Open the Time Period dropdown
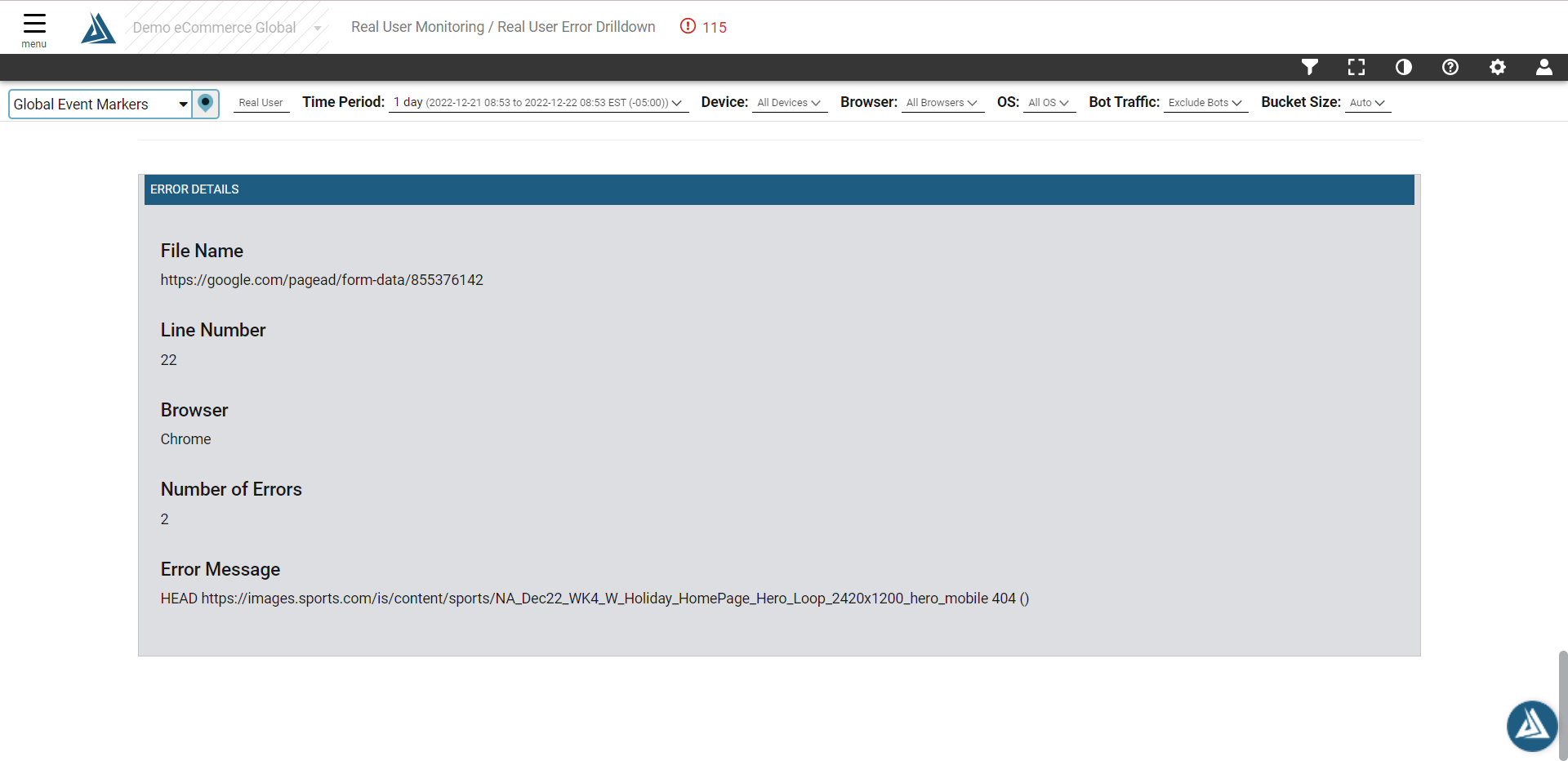Viewport: 1568px width, 761px height. [x=538, y=103]
